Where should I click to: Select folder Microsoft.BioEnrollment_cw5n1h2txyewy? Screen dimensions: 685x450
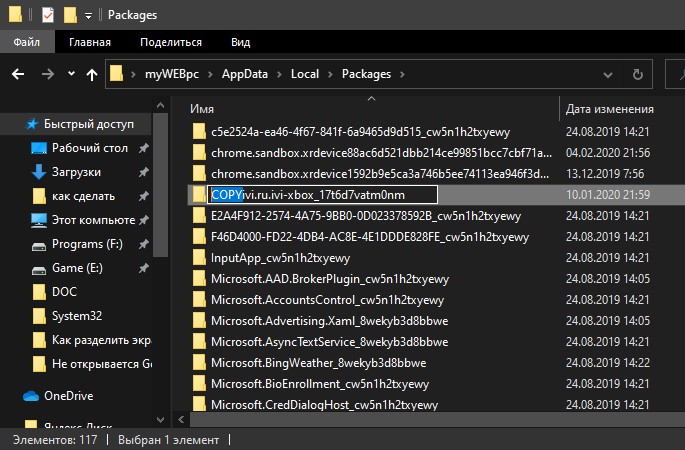[320, 384]
